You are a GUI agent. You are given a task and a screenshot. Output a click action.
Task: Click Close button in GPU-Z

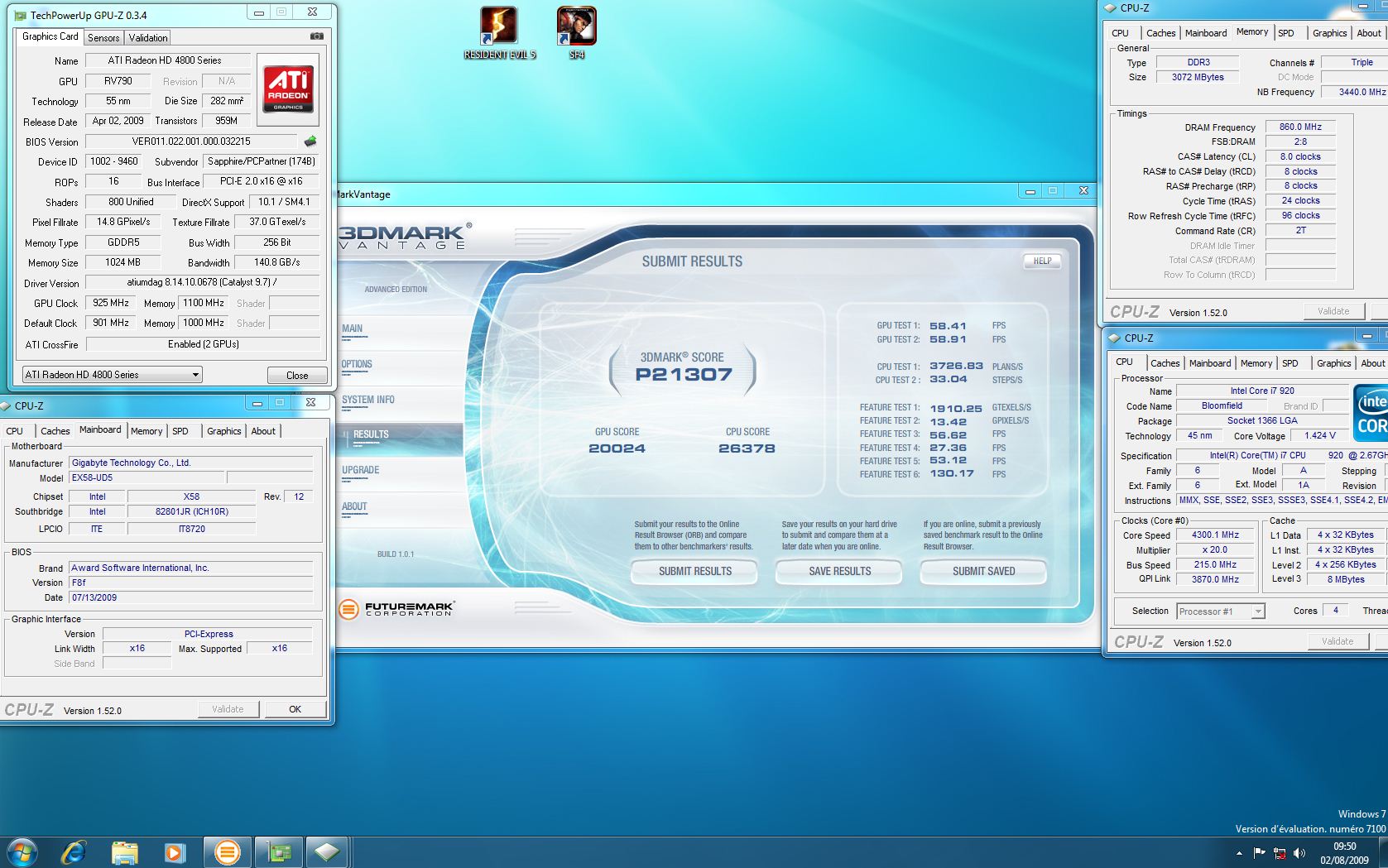point(297,375)
